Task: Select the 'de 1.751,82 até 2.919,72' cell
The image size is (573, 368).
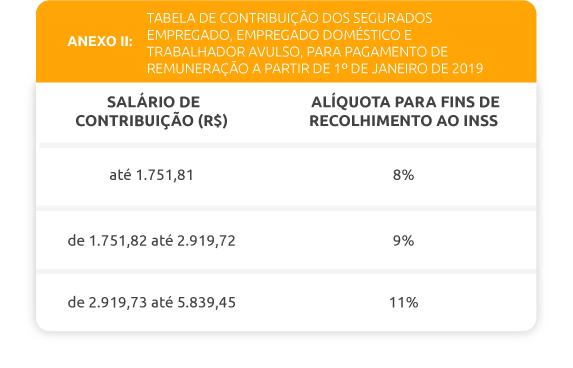Action: 152,240
